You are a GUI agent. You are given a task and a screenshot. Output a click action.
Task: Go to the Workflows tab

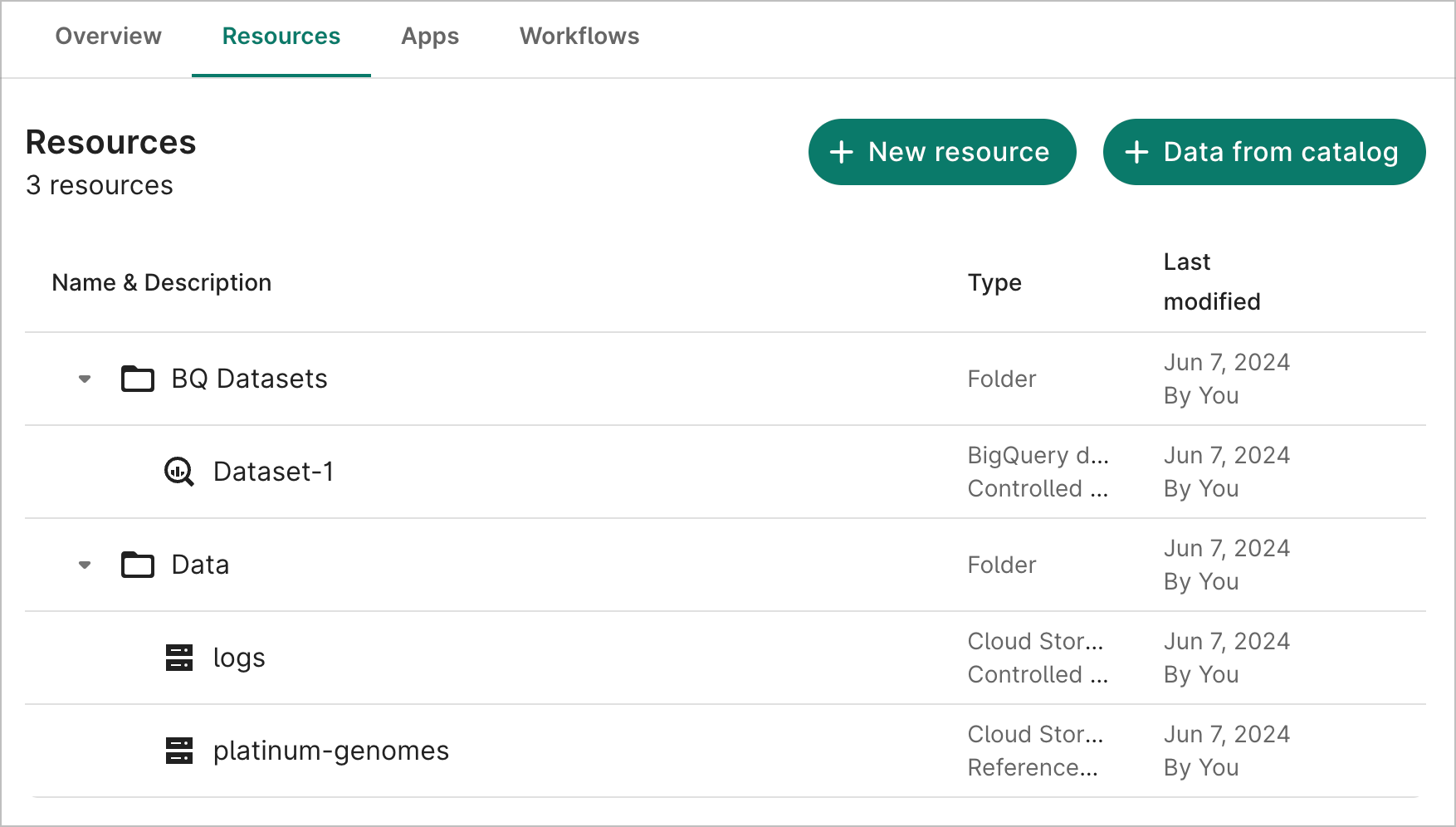point(579,37)
